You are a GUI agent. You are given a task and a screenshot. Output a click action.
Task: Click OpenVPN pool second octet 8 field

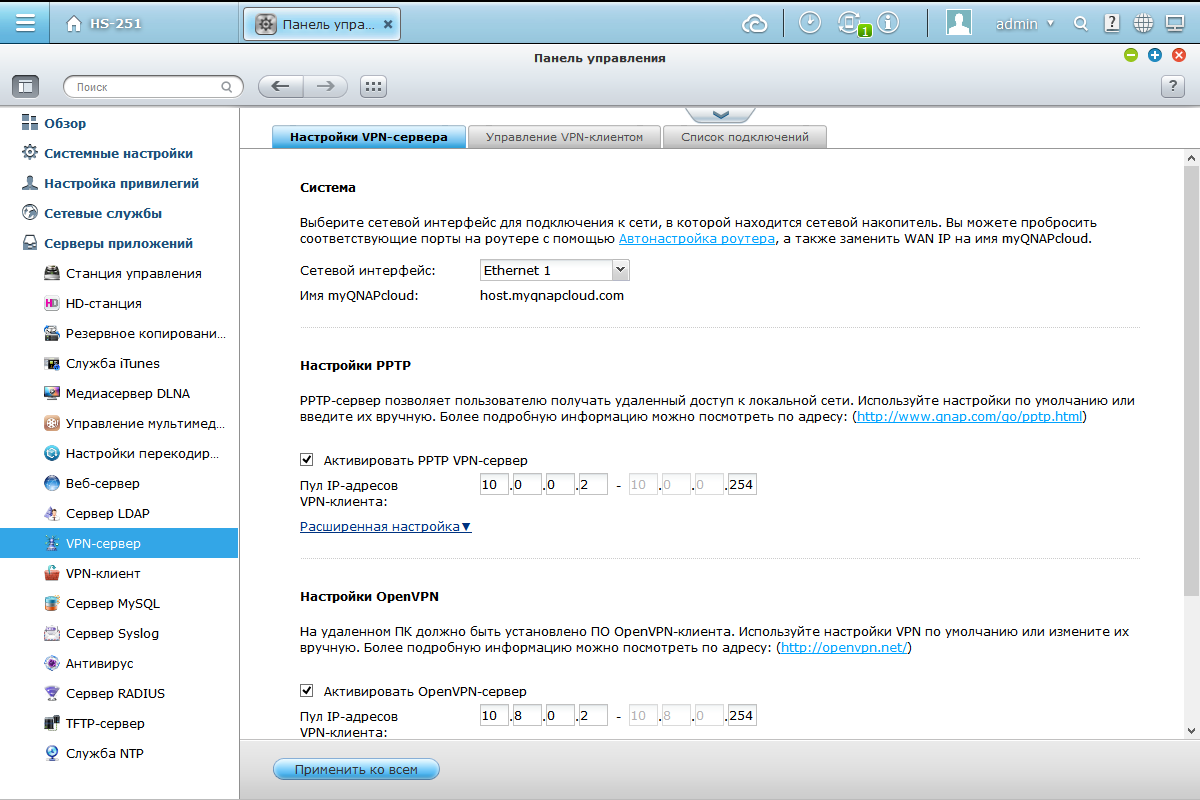pos(527,716)
